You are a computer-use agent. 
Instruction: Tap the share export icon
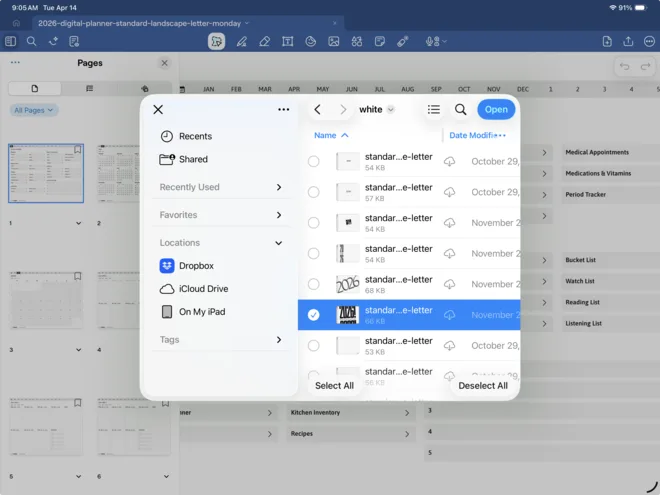click(628, 41)
